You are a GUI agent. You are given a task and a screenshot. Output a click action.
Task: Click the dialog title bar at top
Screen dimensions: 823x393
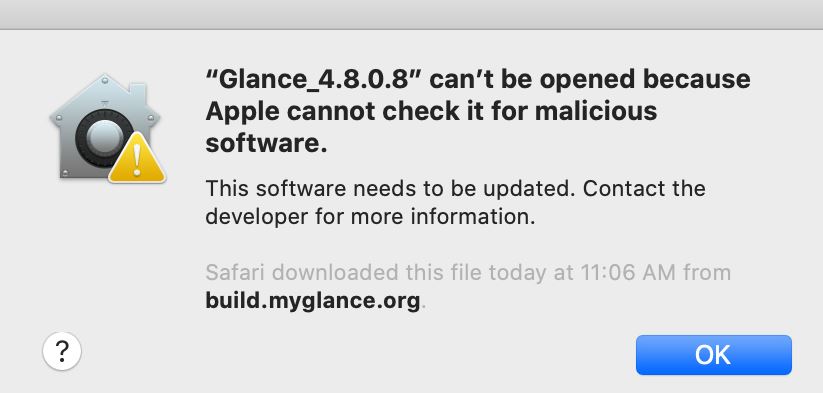[x=412, y=14]
